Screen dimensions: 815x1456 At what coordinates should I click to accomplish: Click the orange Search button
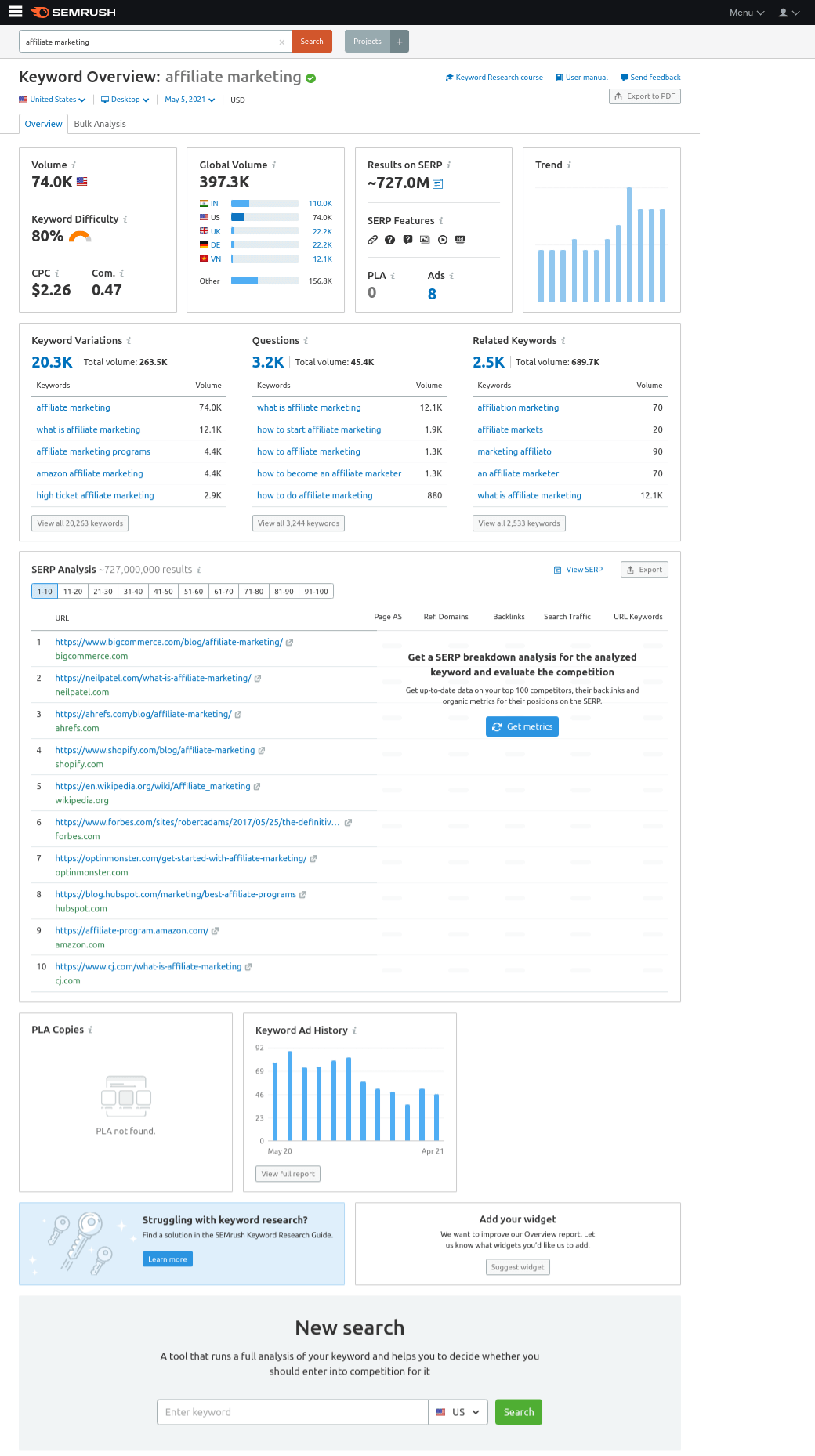312,42
